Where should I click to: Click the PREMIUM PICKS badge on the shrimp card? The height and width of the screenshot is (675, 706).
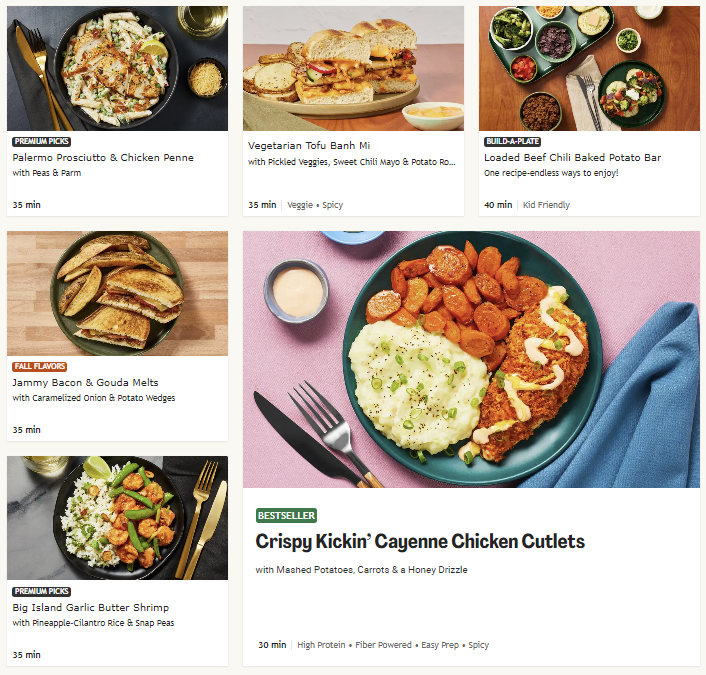pos(41,591)
